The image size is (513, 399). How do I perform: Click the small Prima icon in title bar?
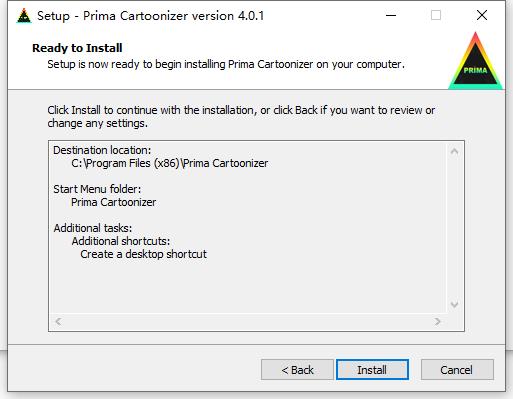[24, 16]
